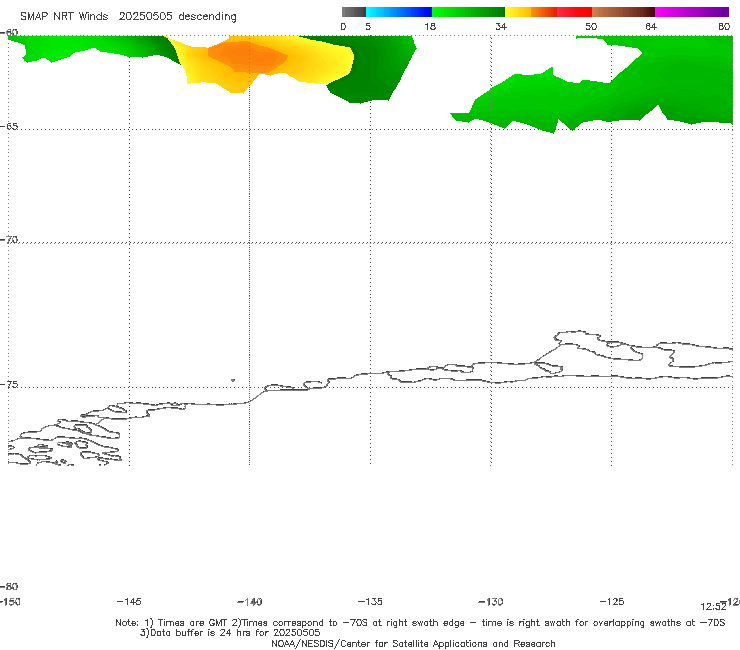Screen dimensions: 740x650
Task: Click the latitude label '-80'
Action: [x=9, y=587]
